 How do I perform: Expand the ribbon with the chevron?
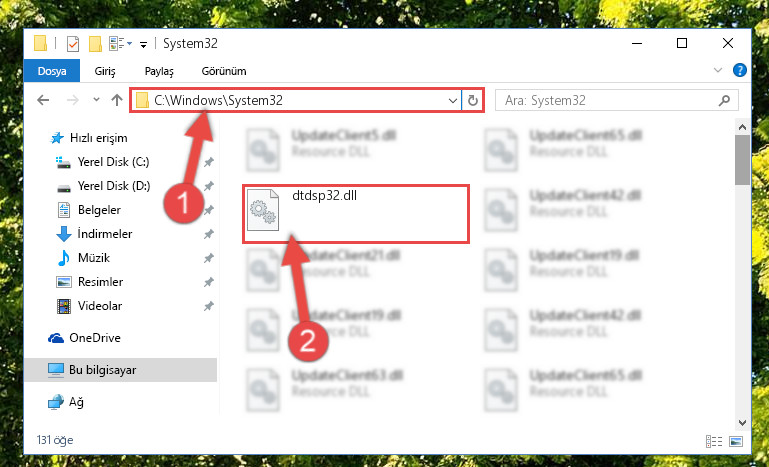[718, 70]
